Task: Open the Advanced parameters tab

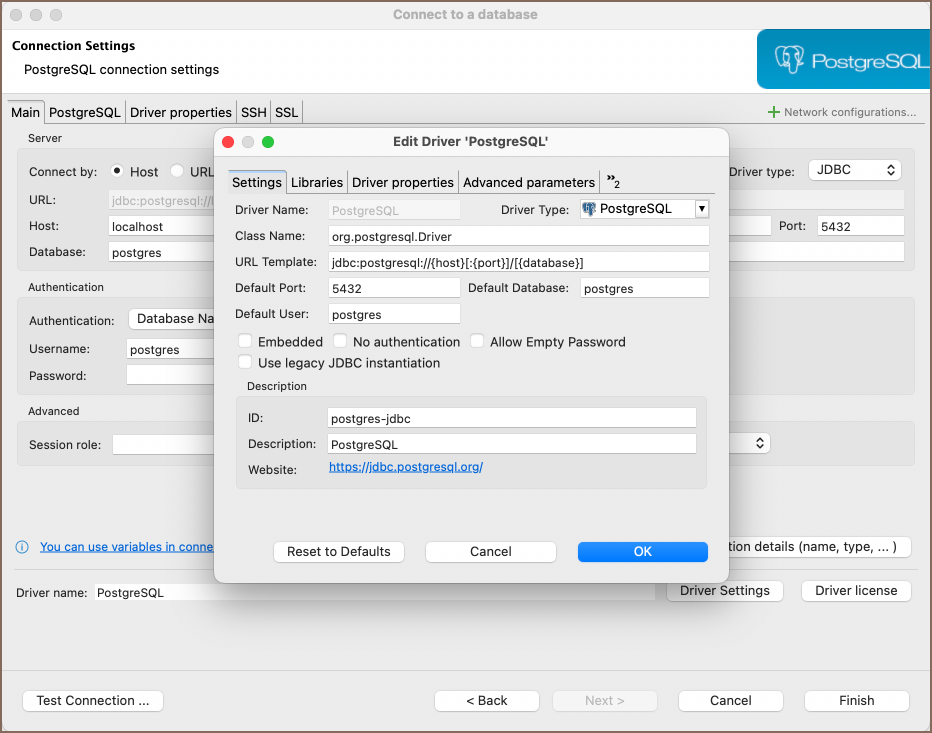Action: click(528, 182)
